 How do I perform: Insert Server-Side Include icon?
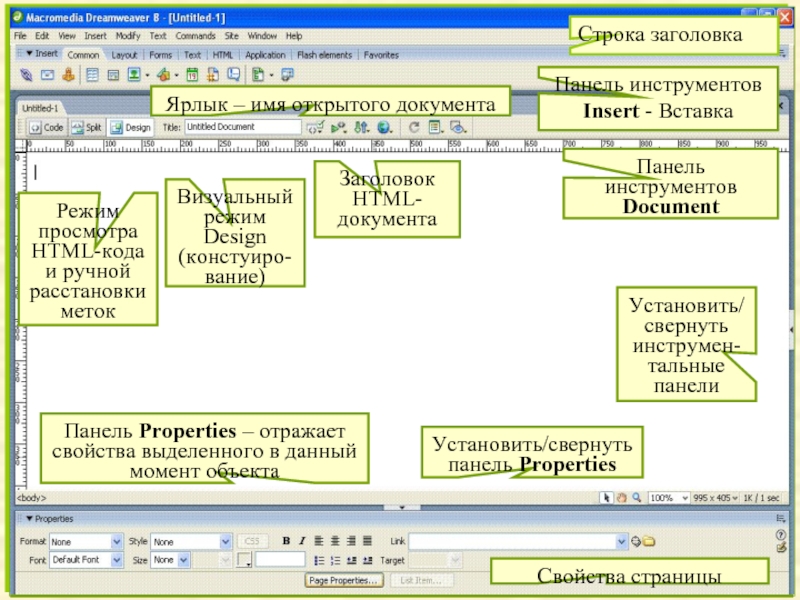(x=213, y=75)
